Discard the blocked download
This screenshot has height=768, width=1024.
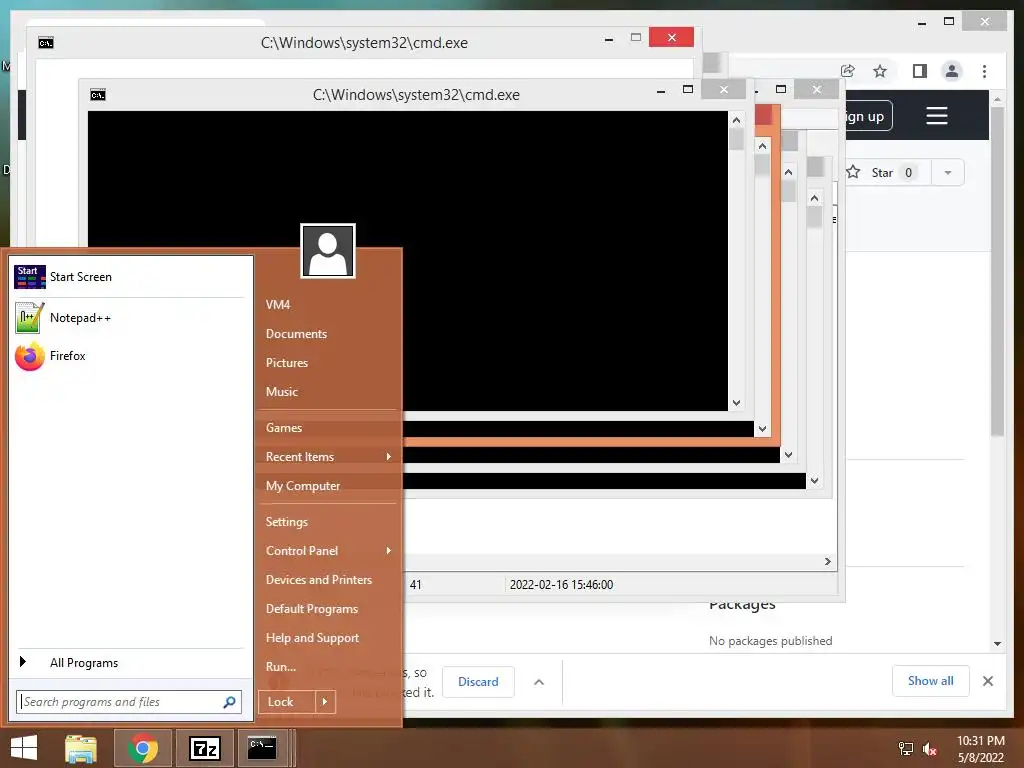click(x=478, y=682)
